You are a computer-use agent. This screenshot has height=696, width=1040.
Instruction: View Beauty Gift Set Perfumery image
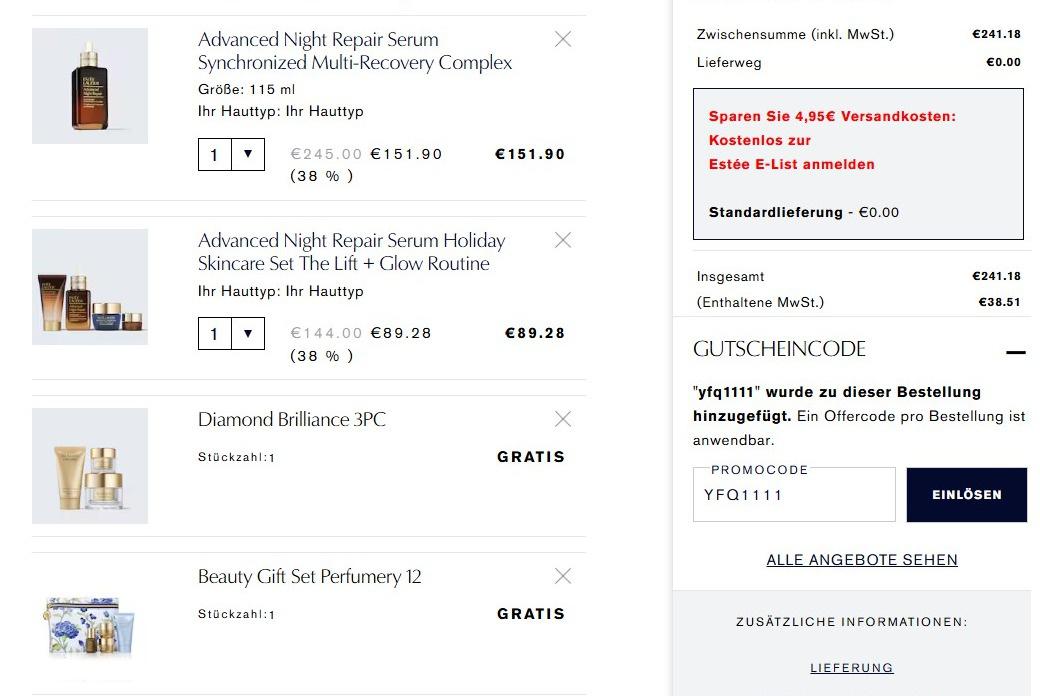click(90, 624)
